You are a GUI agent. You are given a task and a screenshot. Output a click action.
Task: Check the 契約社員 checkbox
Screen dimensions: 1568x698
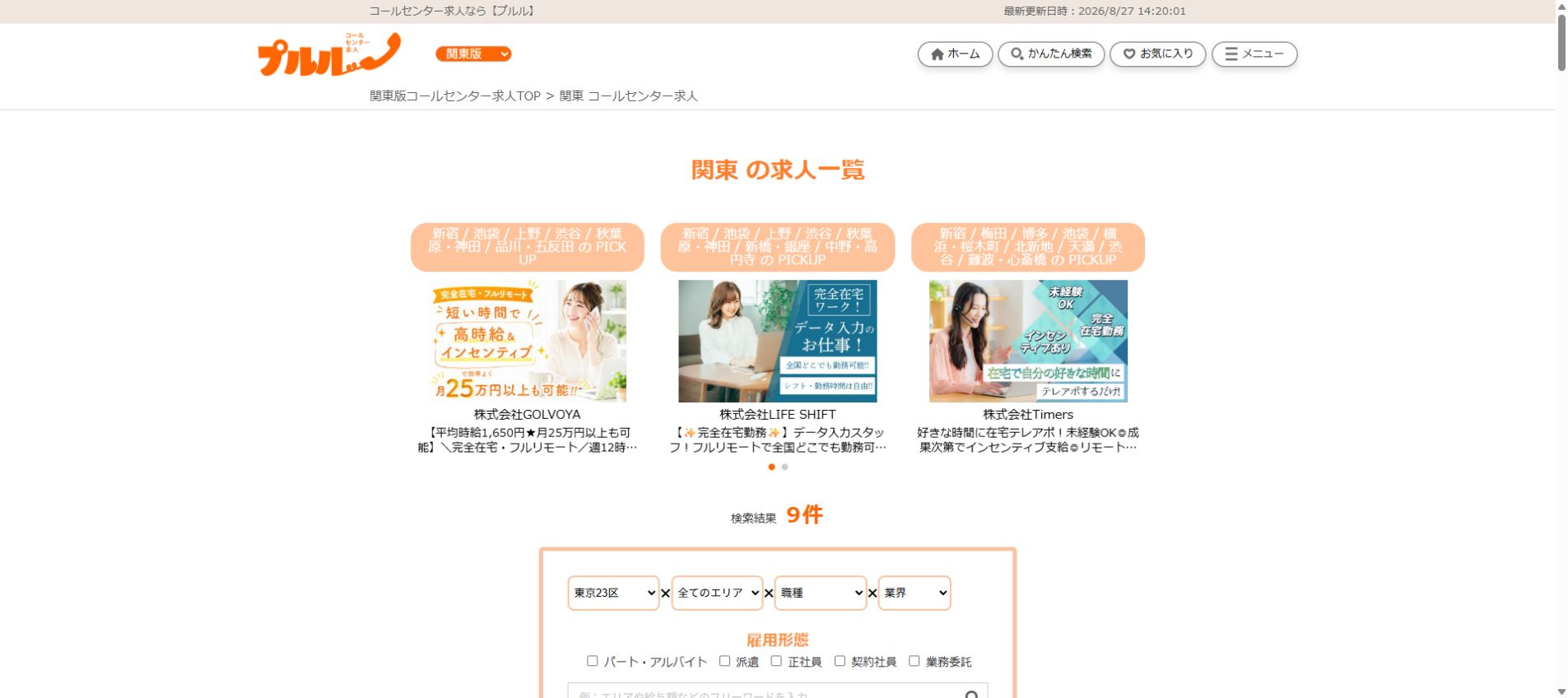[840, 661]
